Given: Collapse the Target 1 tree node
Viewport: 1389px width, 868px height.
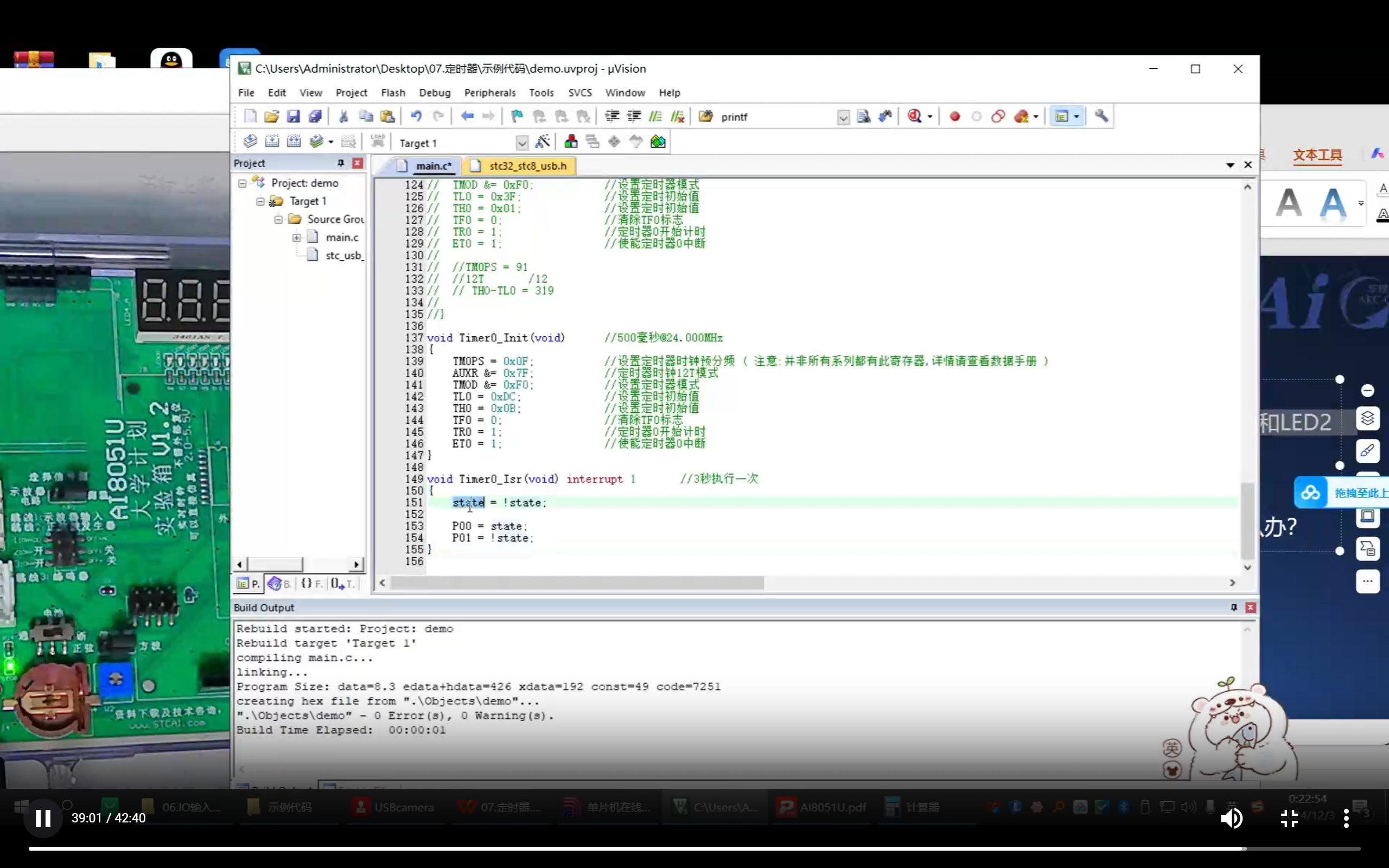Looking at the screenshot, I should (260, 201).
